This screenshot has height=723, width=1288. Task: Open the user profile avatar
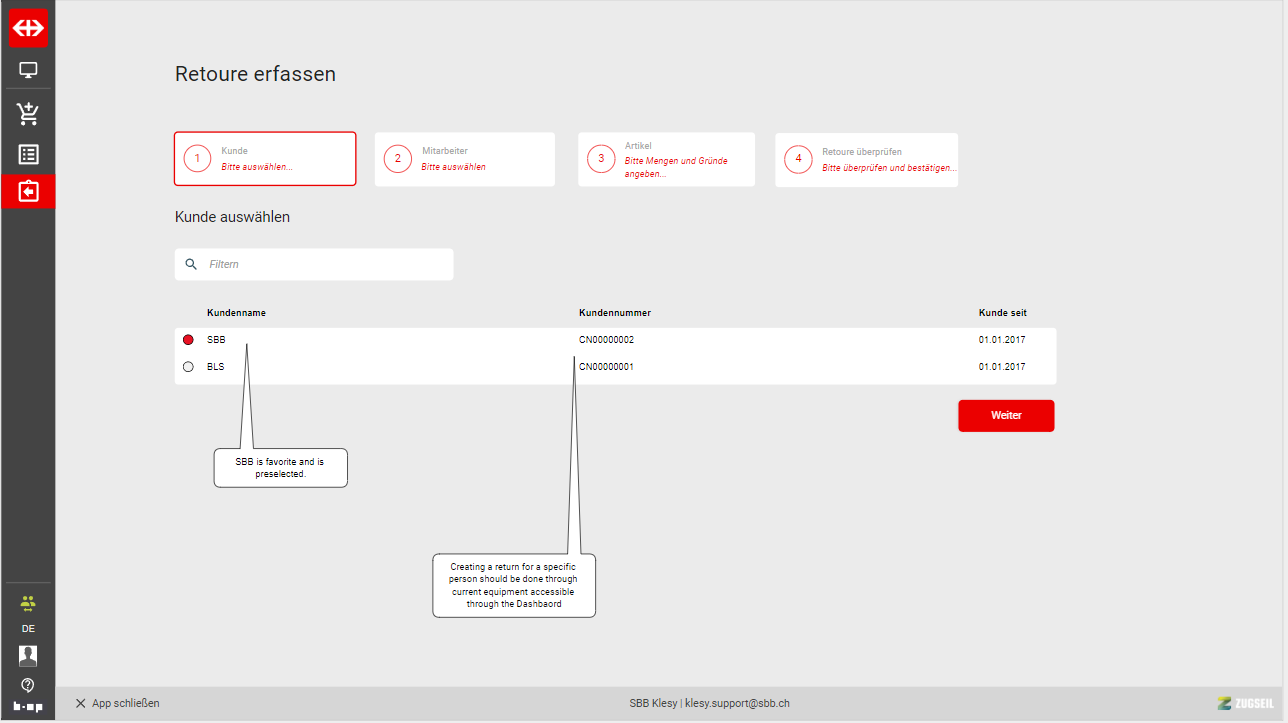coord(28,656)
